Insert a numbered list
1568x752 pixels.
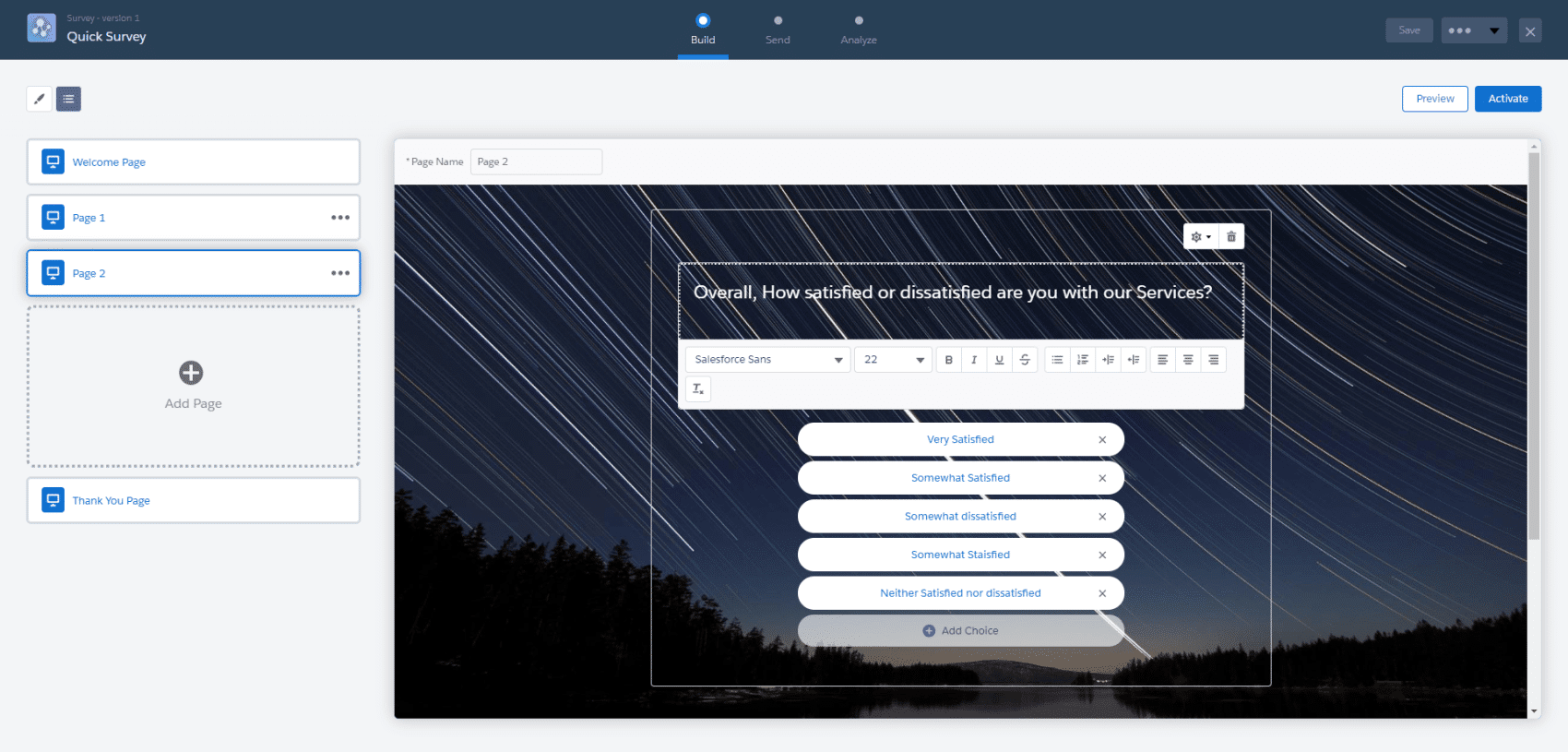[1083, 360]
